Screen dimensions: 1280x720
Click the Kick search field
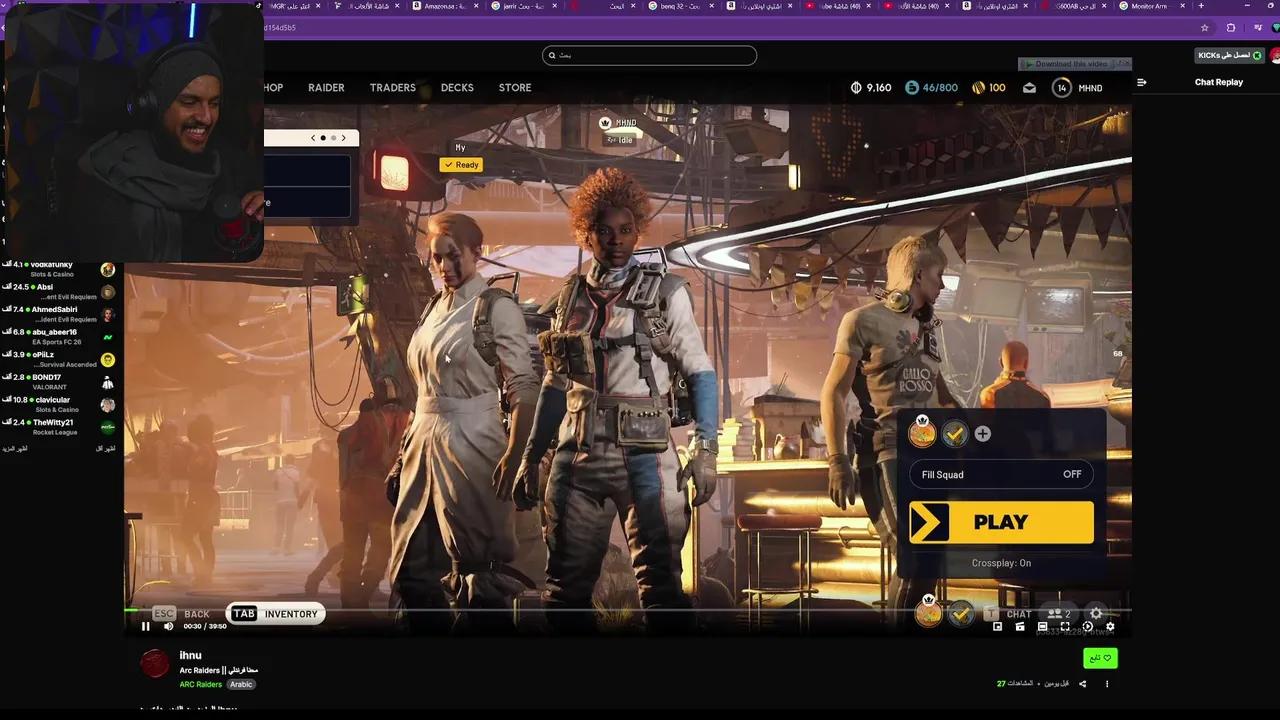click(x=649, y=55)
